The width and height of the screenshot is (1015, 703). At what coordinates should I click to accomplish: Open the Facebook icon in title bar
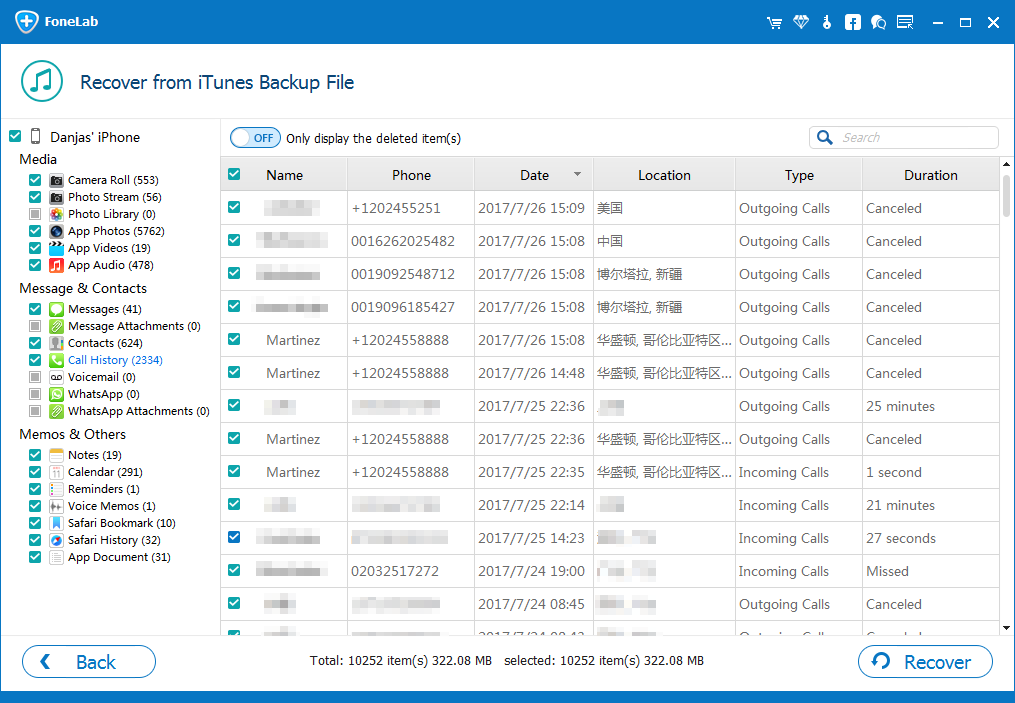[x=852, y=22]
